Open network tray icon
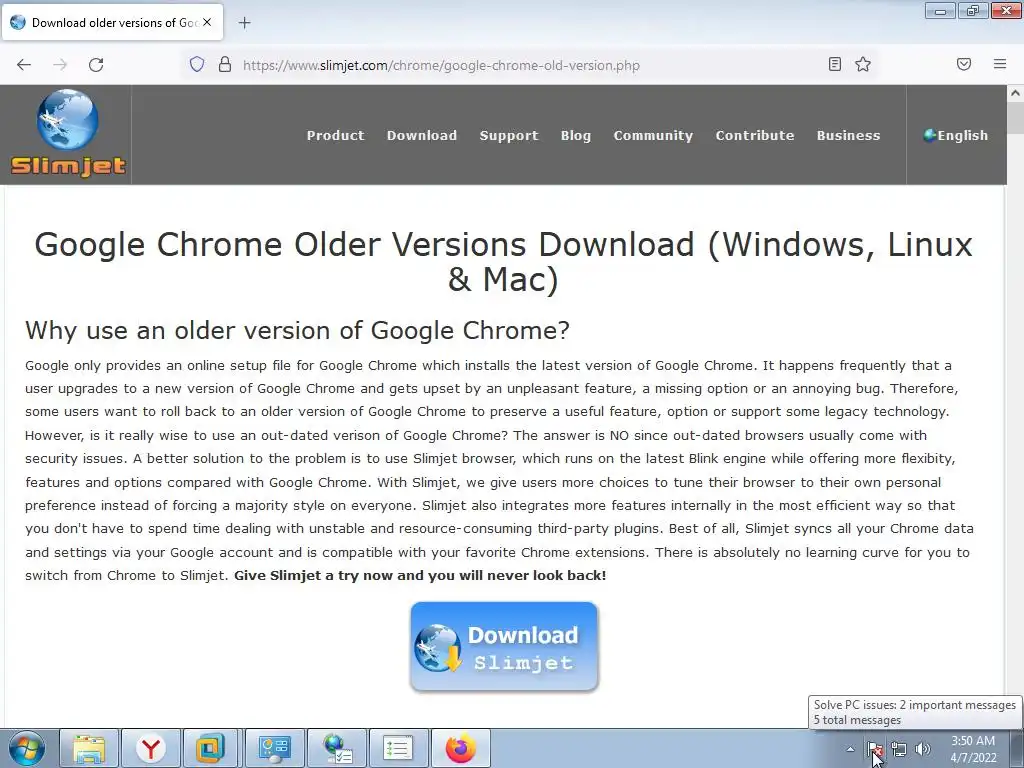1024x768 pixels. 899,749
